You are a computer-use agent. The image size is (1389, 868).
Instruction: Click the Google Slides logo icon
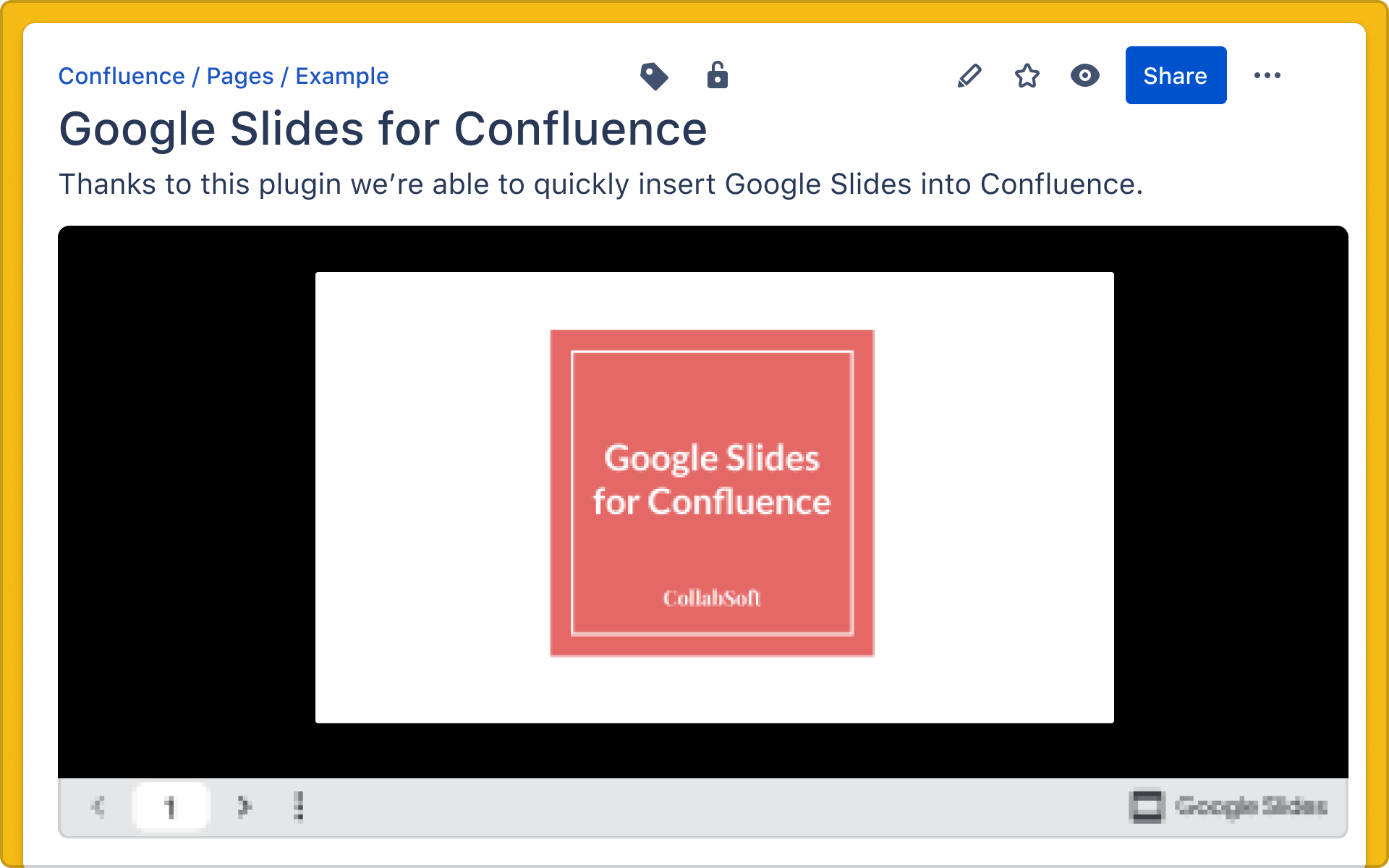point(1146,806)
